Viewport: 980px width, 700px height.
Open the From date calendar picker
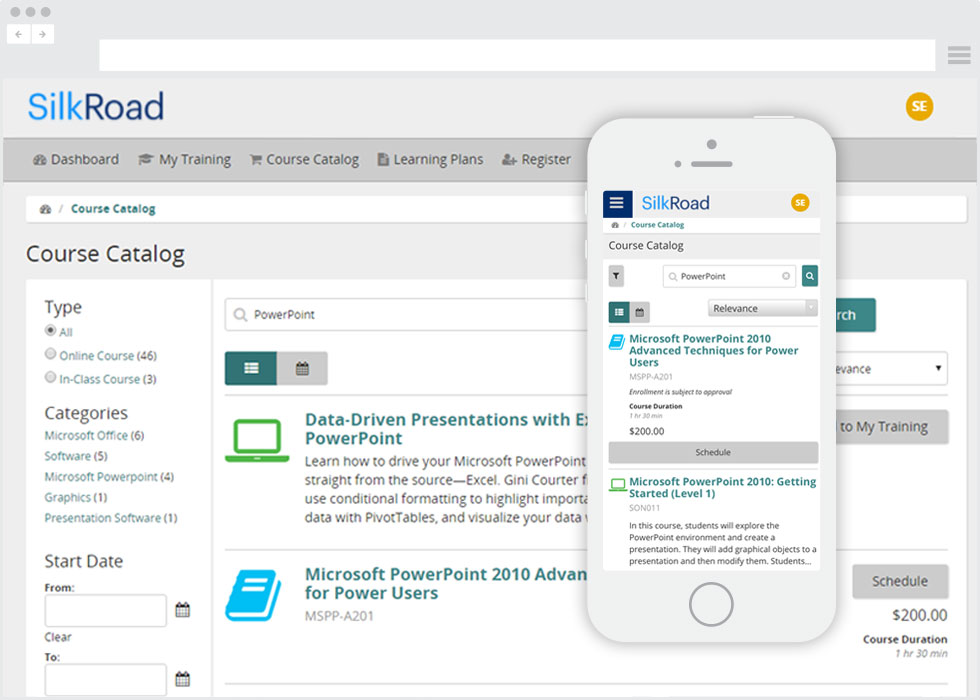click(182, 609)
